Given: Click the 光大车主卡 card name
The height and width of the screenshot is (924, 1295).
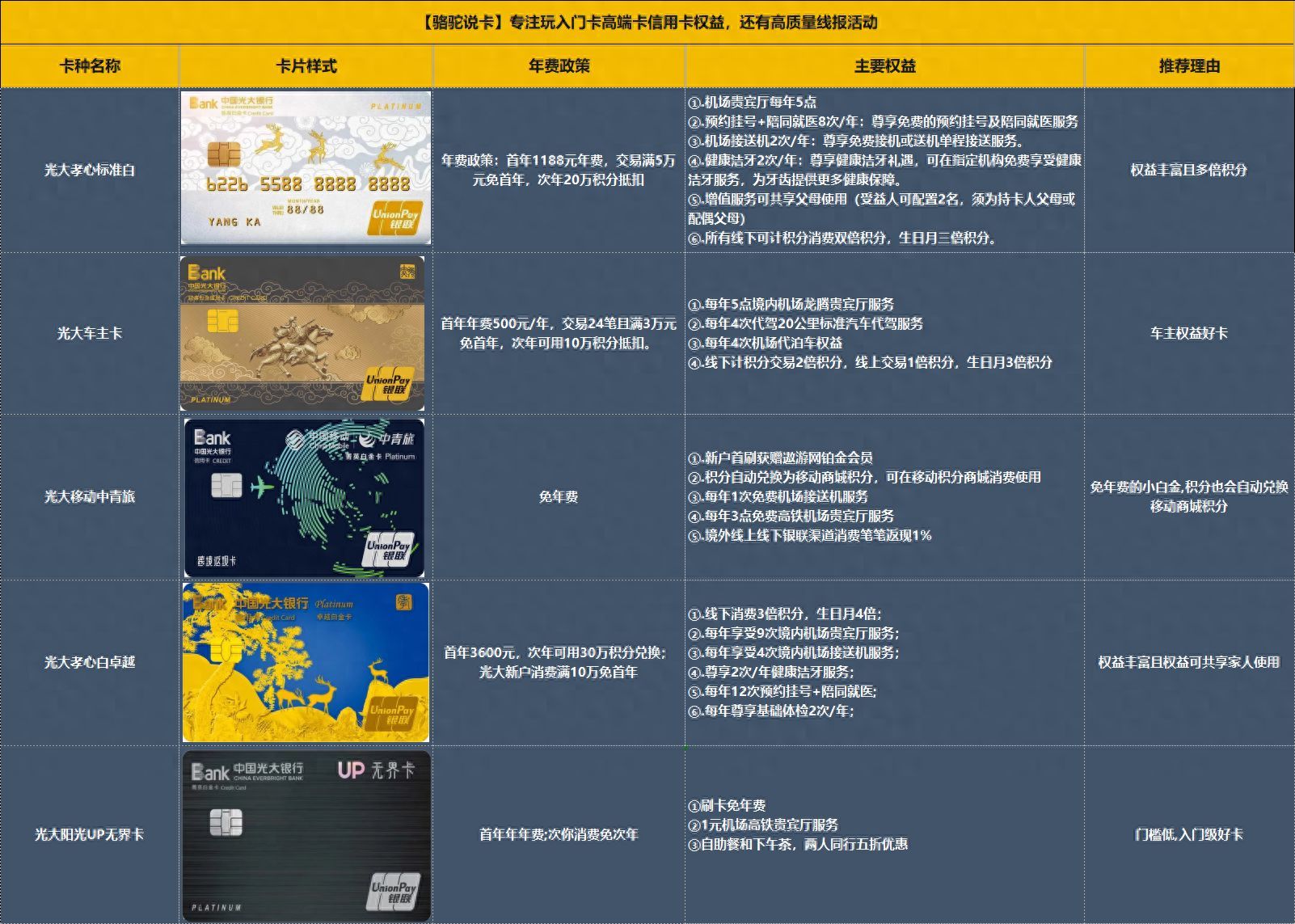Looking at the screenshot, I should click(x=89, y=331).
